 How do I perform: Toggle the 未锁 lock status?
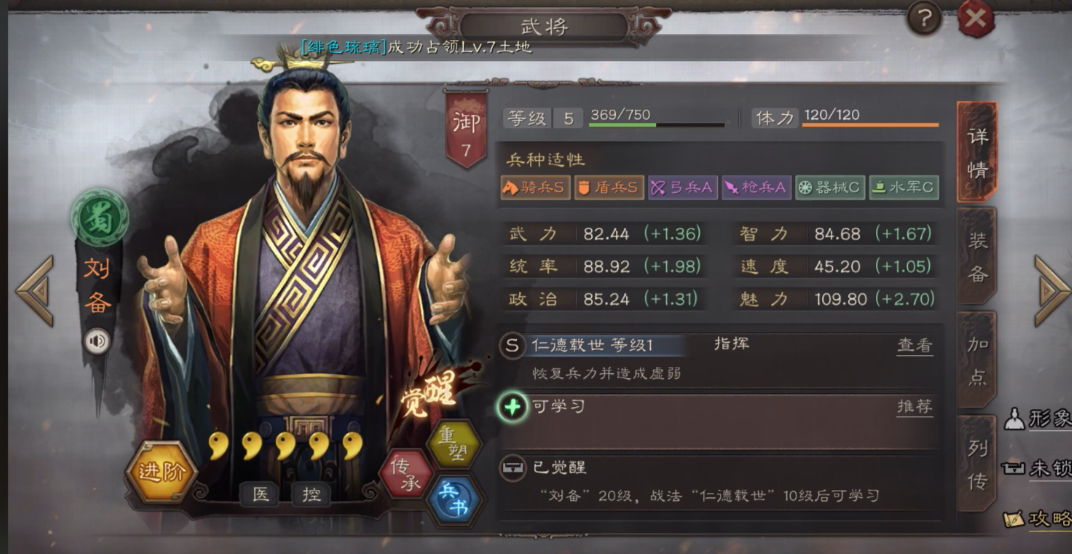(1038, 468)
